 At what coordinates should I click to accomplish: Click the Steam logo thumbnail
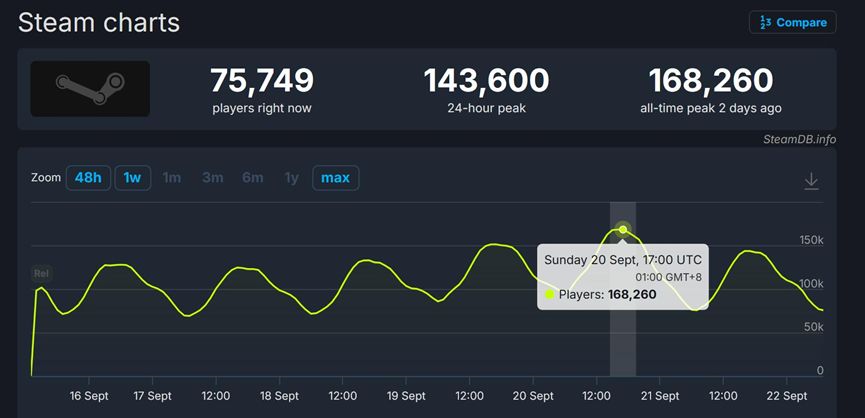coord(90,89)
